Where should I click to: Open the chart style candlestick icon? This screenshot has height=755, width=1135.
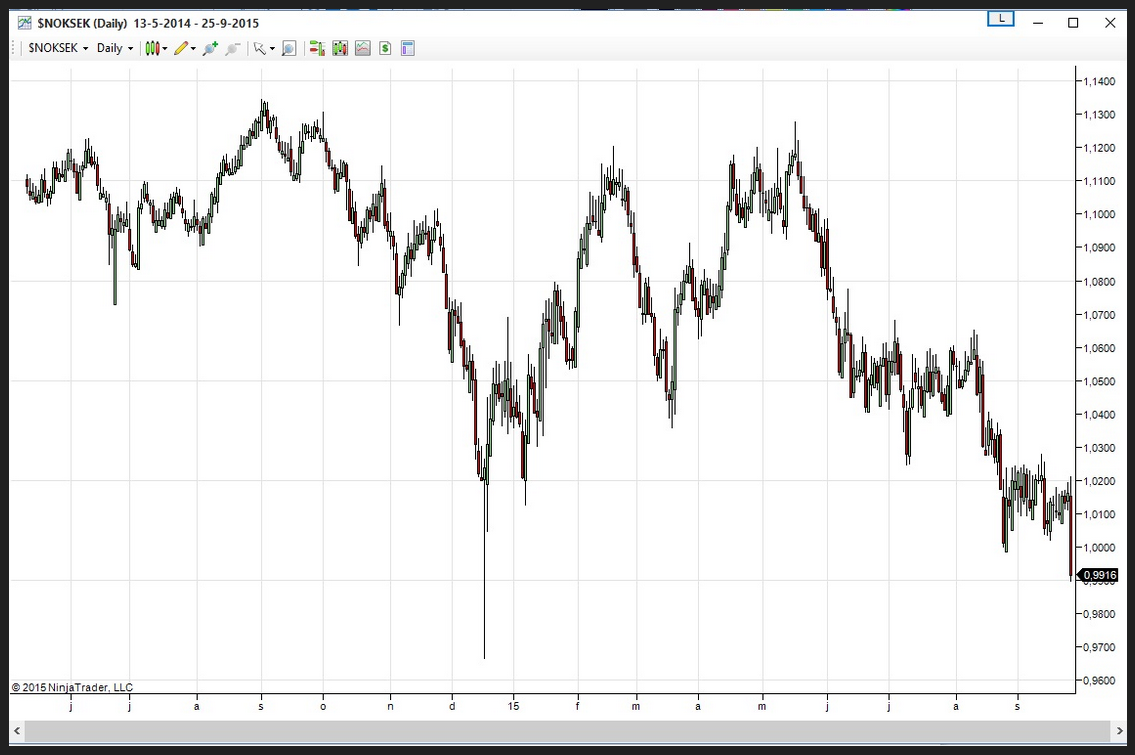(x=151, y=48)
